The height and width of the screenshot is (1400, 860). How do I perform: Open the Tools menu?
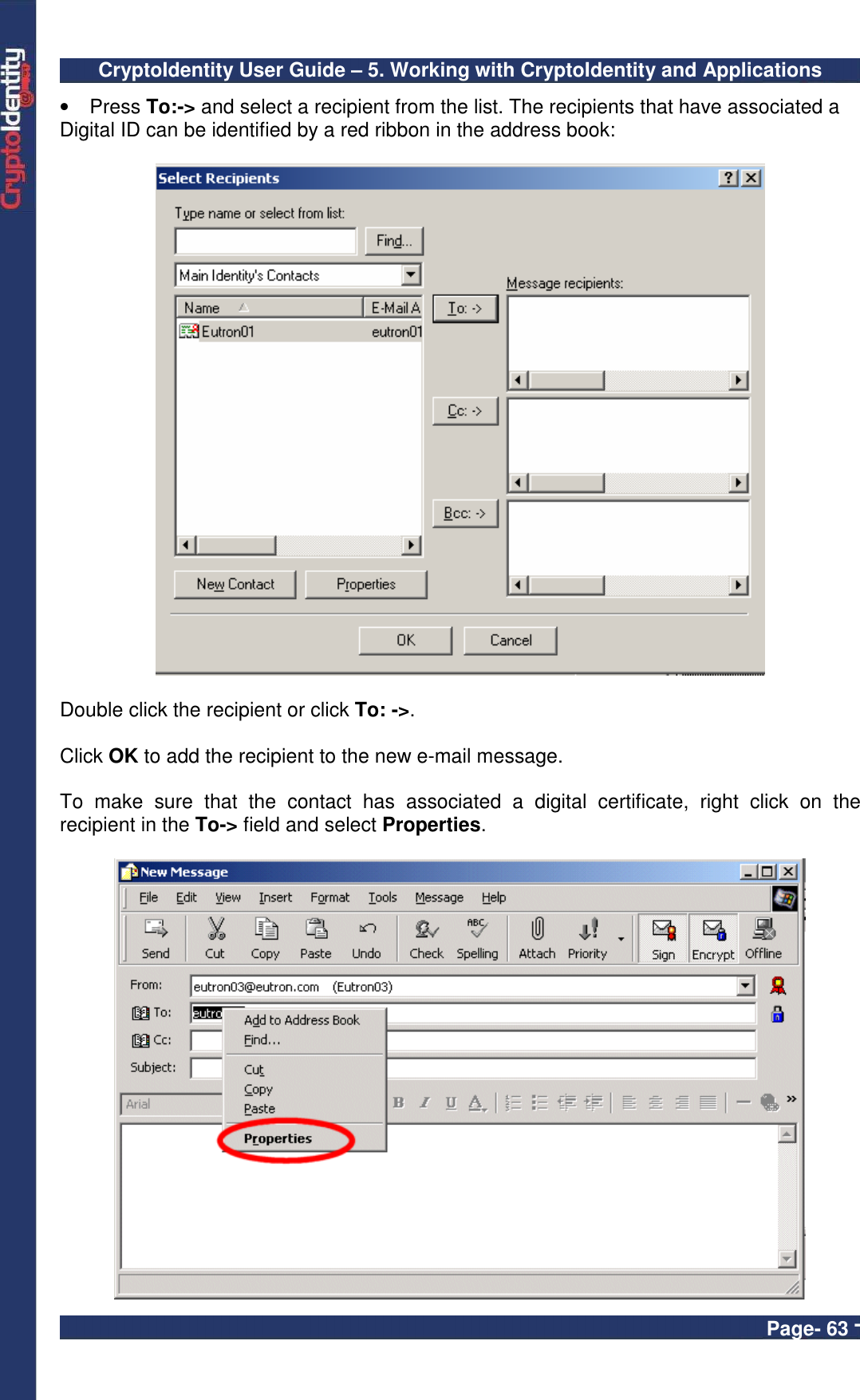(x=383, y=897)
